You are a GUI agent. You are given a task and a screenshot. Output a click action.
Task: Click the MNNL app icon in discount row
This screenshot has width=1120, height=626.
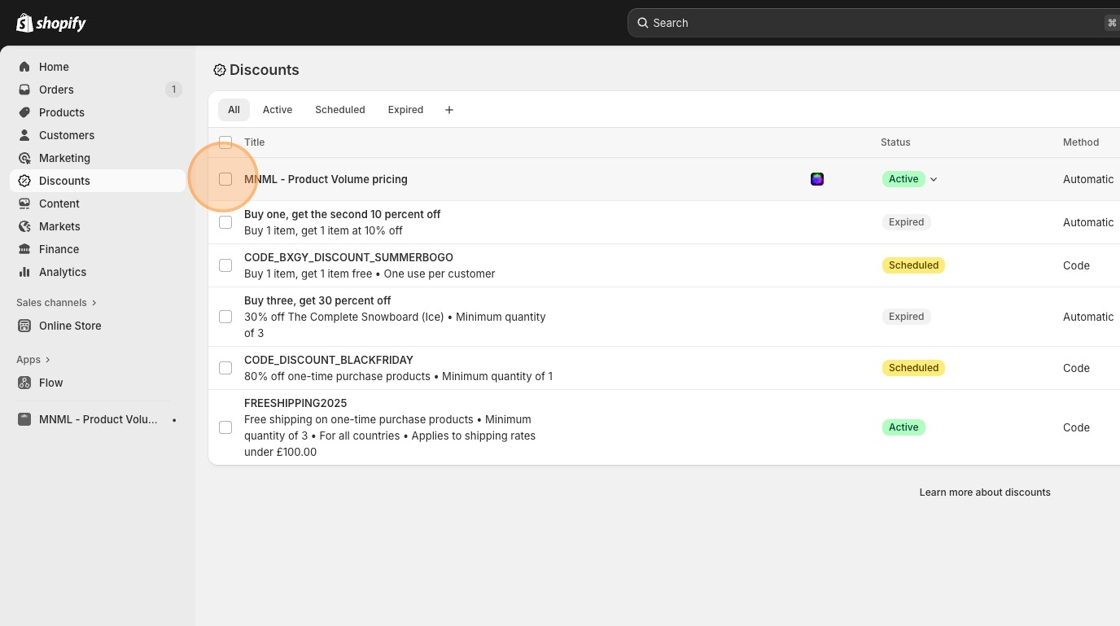(817, 179)
